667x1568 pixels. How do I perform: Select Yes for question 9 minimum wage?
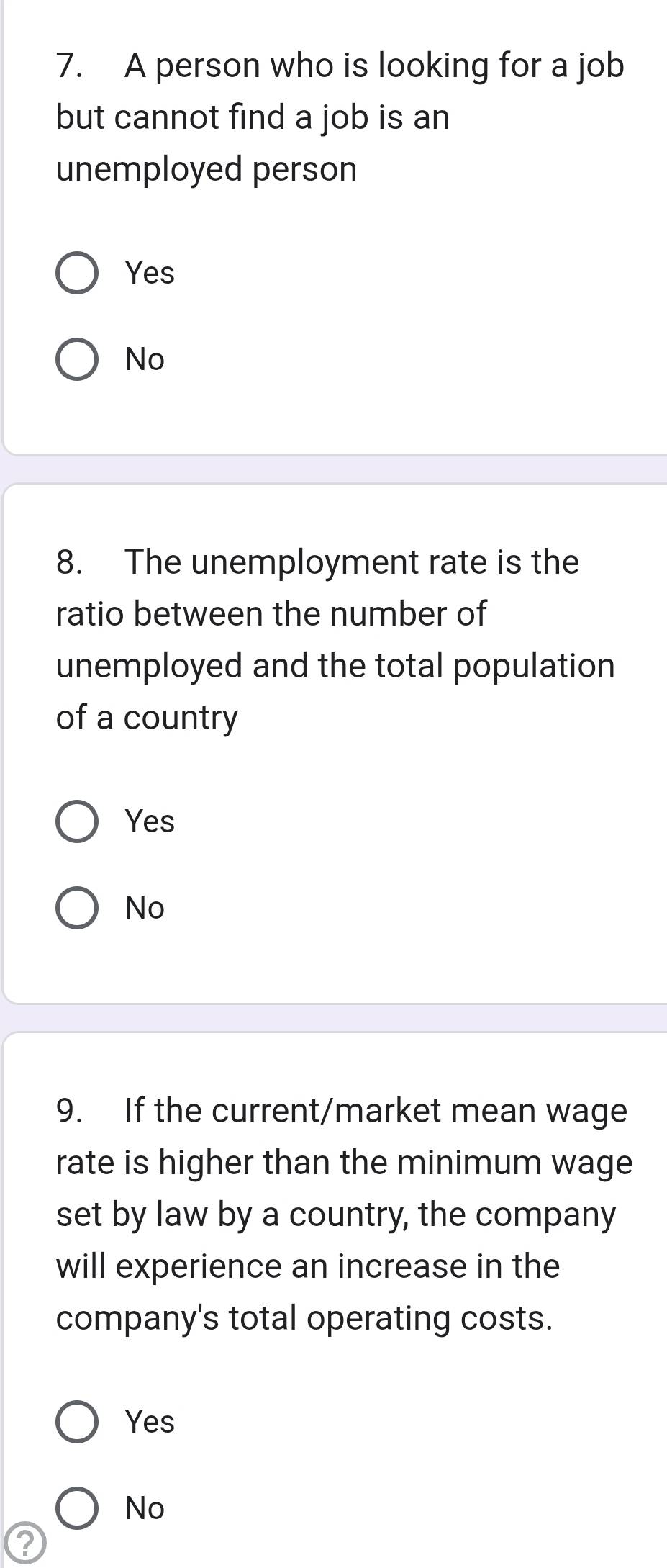pos(77,1422)
